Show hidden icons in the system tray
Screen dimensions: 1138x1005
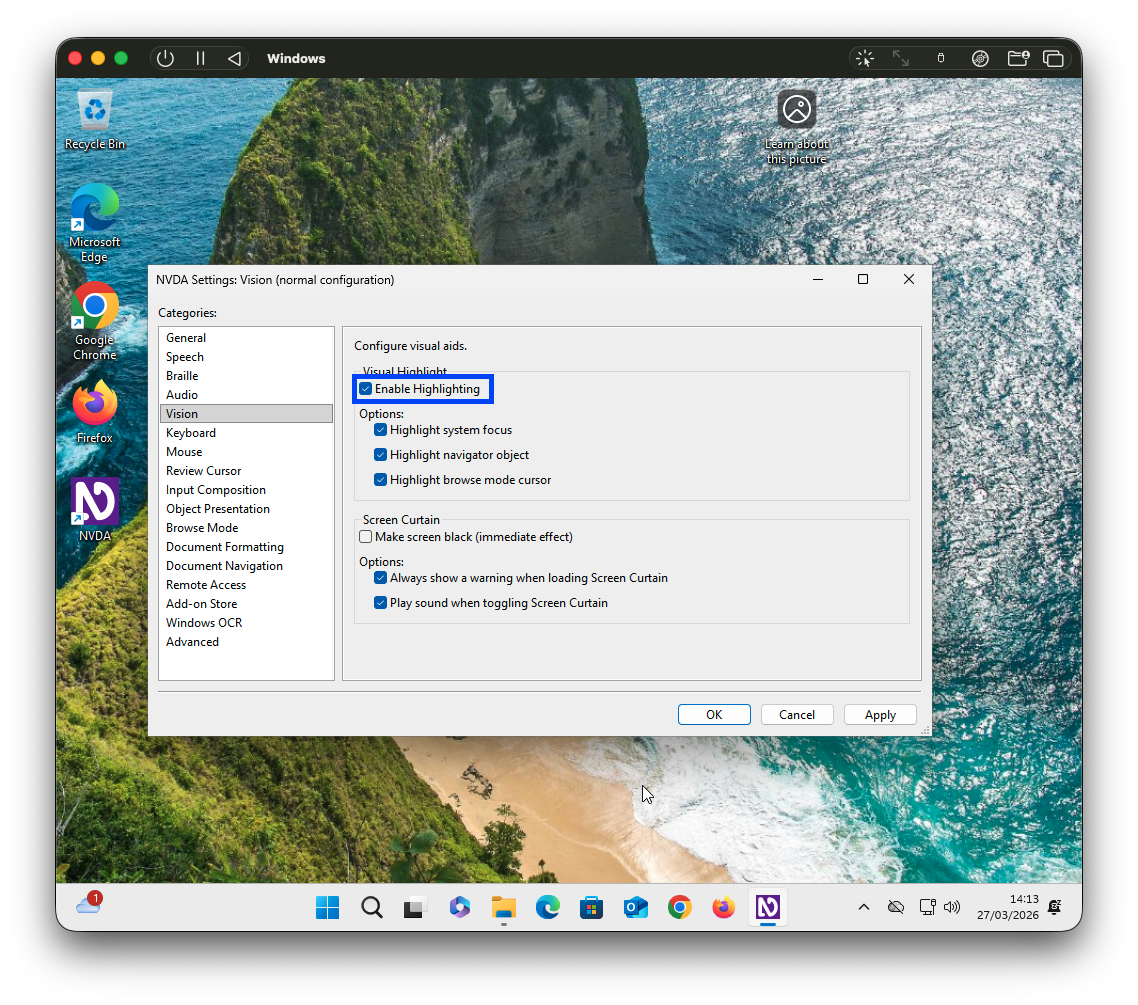coord(863,908)
